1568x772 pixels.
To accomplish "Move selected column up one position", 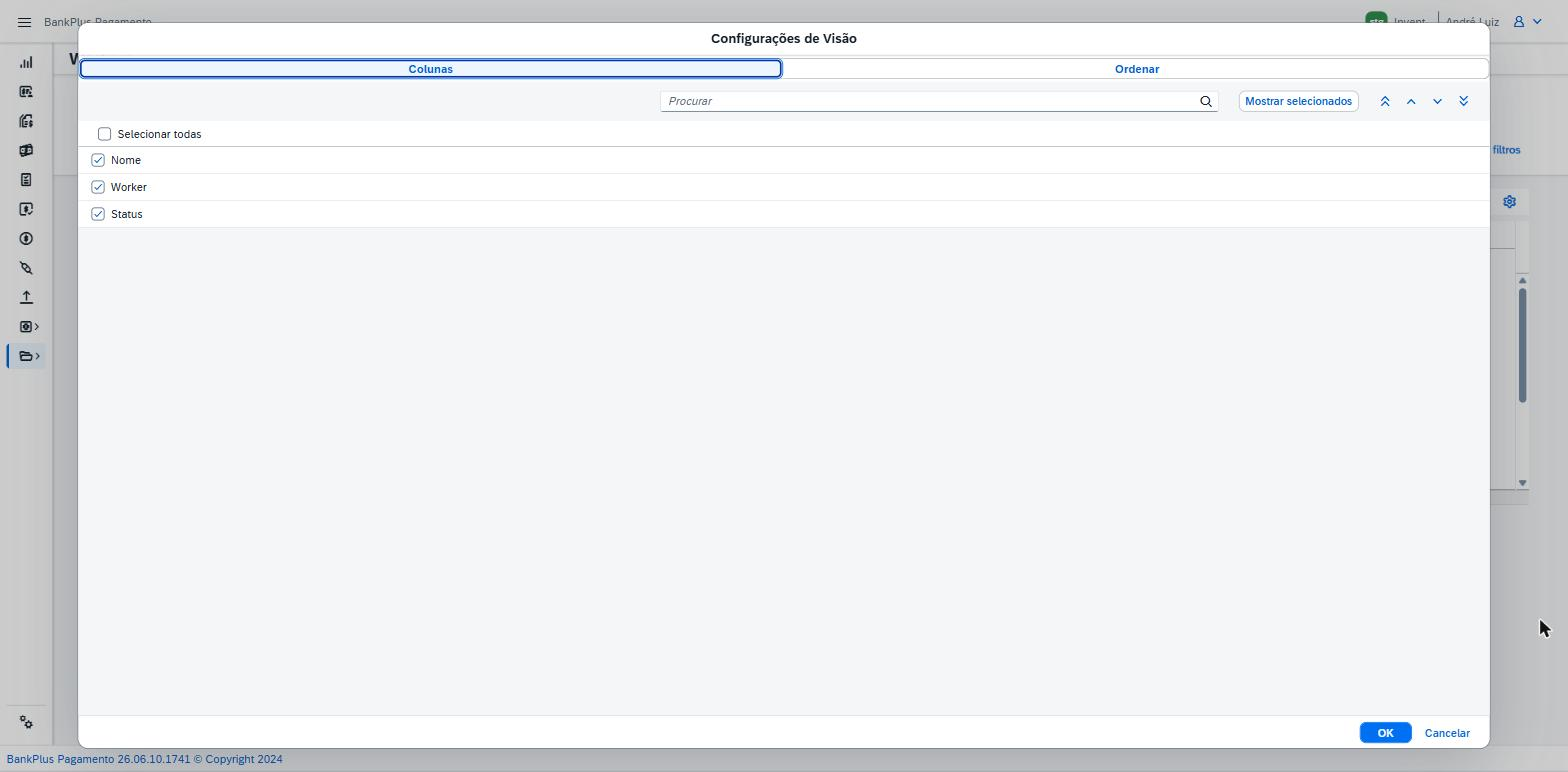I will (x=1411, y=101).
